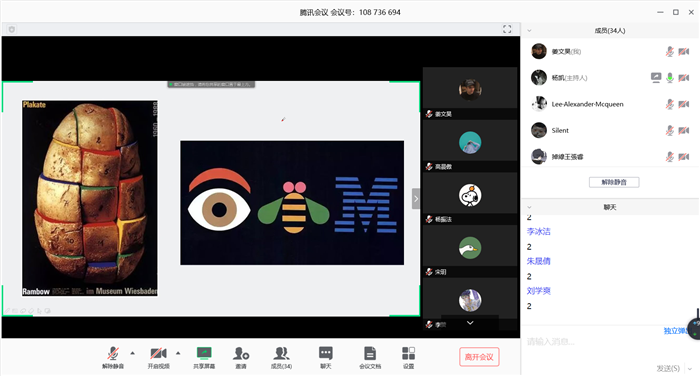Select the Snoopy-avatar participant video tile
The image size is (700, 376).
click(x=470, y=199)
